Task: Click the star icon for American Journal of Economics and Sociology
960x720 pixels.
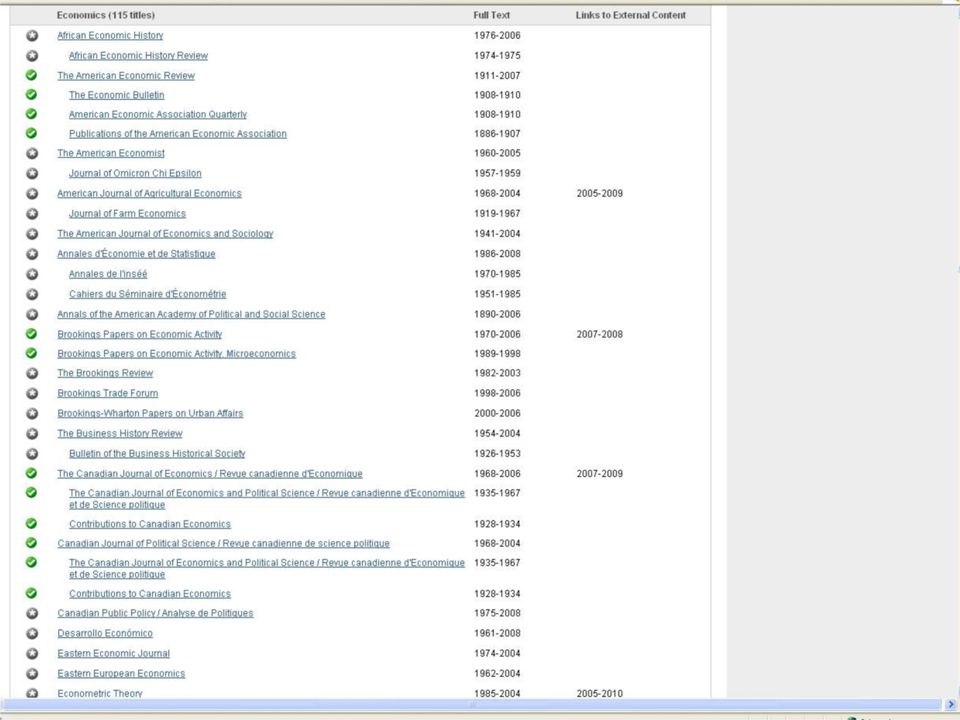Action: (x=32, y=234)
